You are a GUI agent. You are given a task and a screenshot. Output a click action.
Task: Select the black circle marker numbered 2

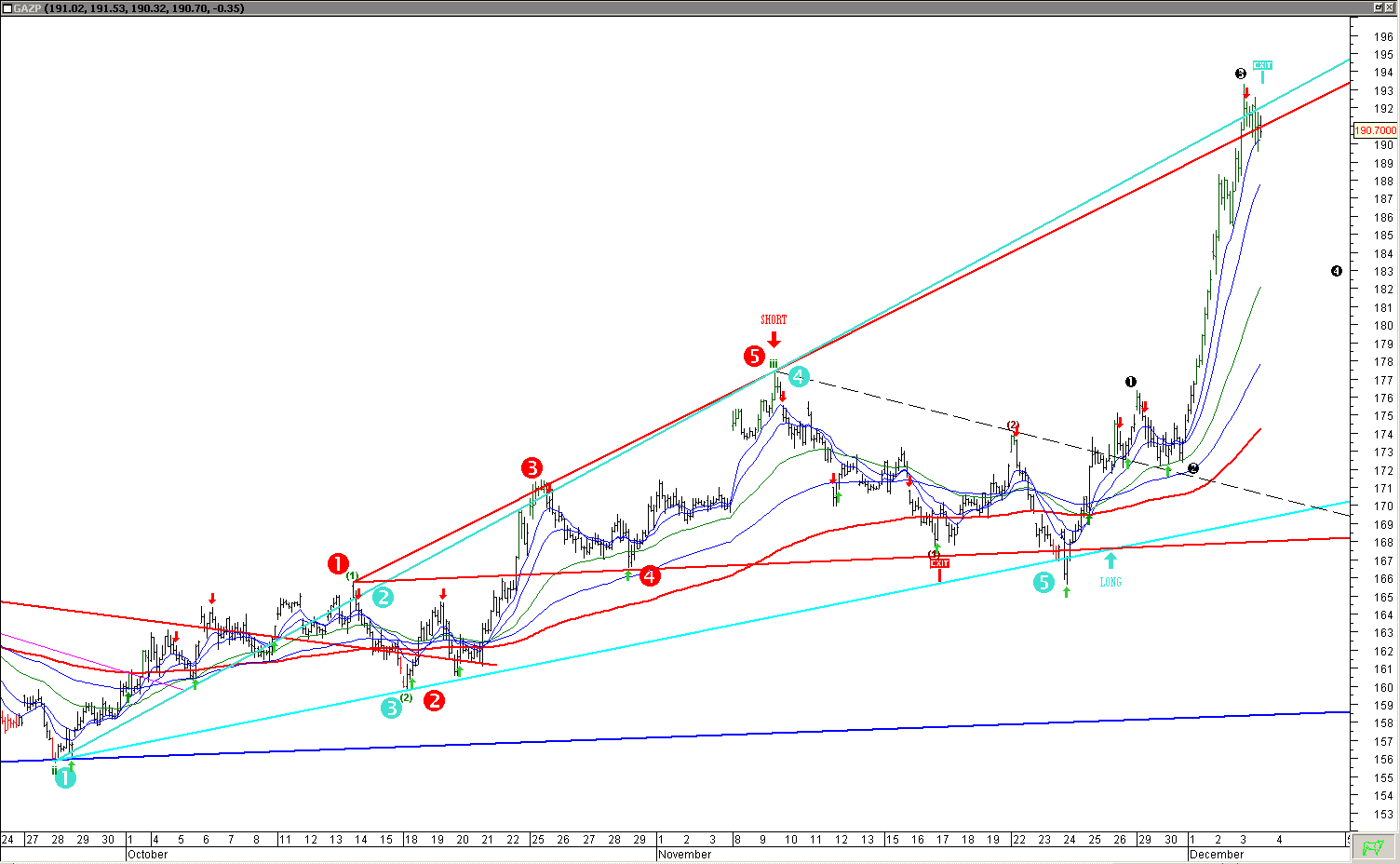[x=1193, y=468]
